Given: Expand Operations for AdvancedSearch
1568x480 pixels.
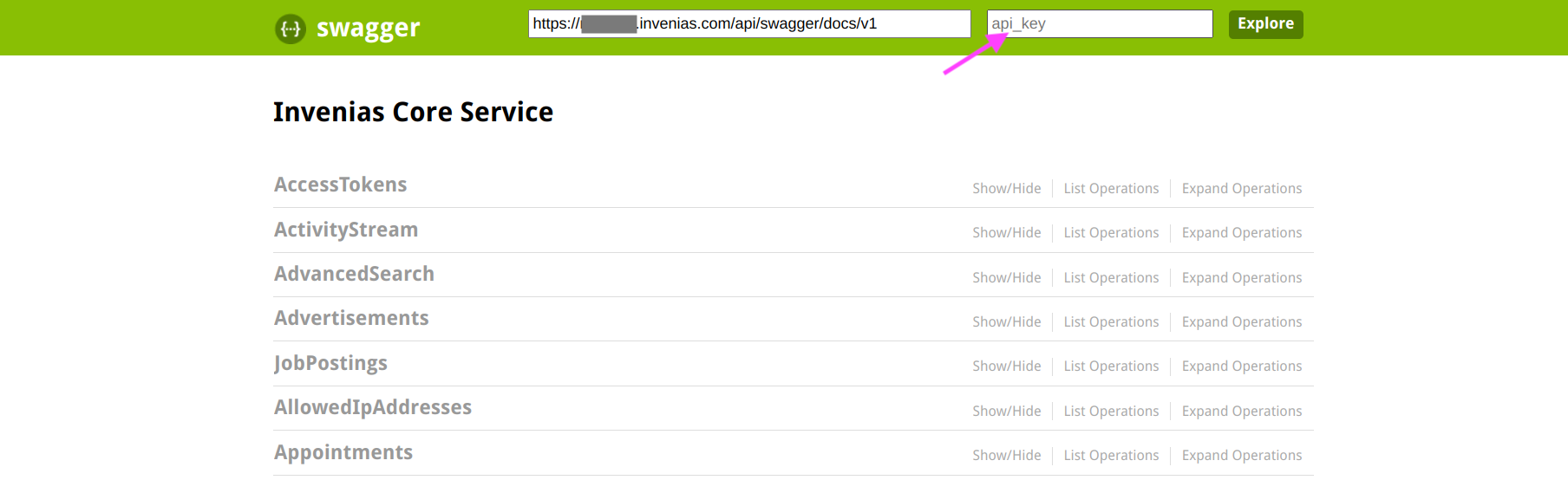Looking at the screenshot, I should (1242, 278).
